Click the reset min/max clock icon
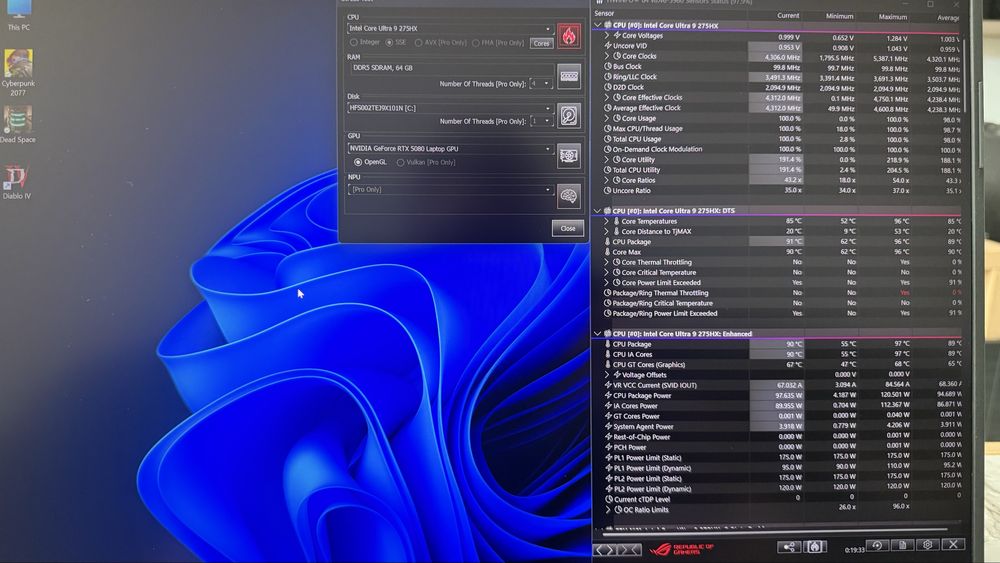Screen dimensions: 1000x563 tap(878, 545)
